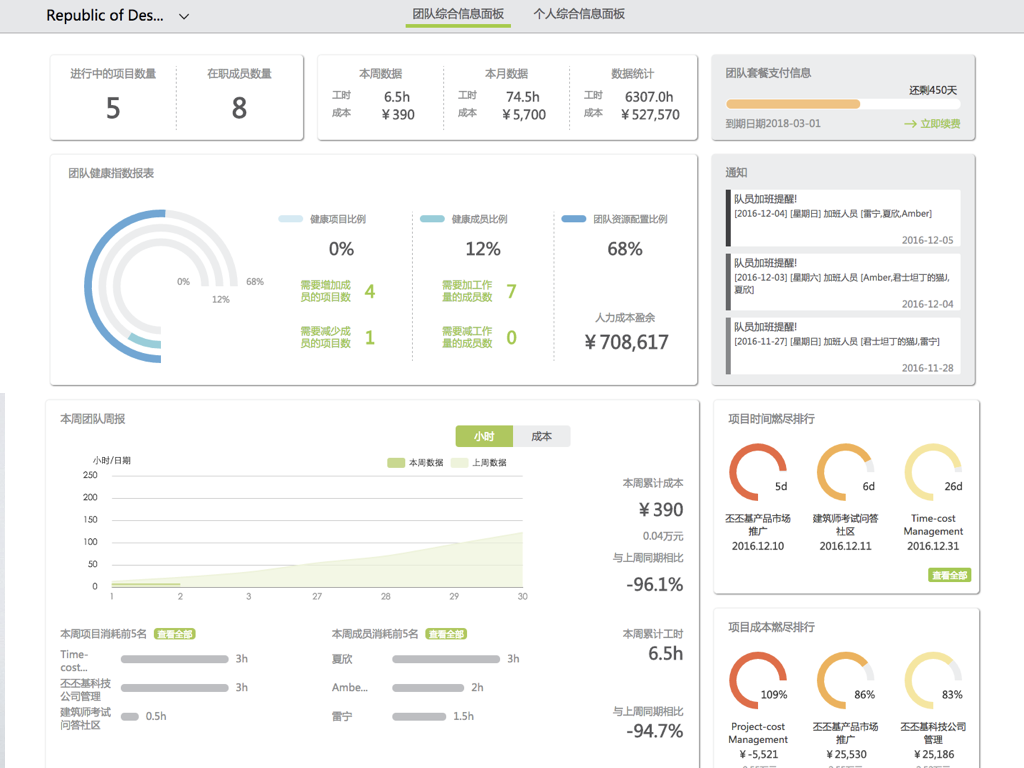Toggle 上周数据 legend in chart
Image resolution: width=1024 pixels, height=768 pixels.
[x=478, y=463]
